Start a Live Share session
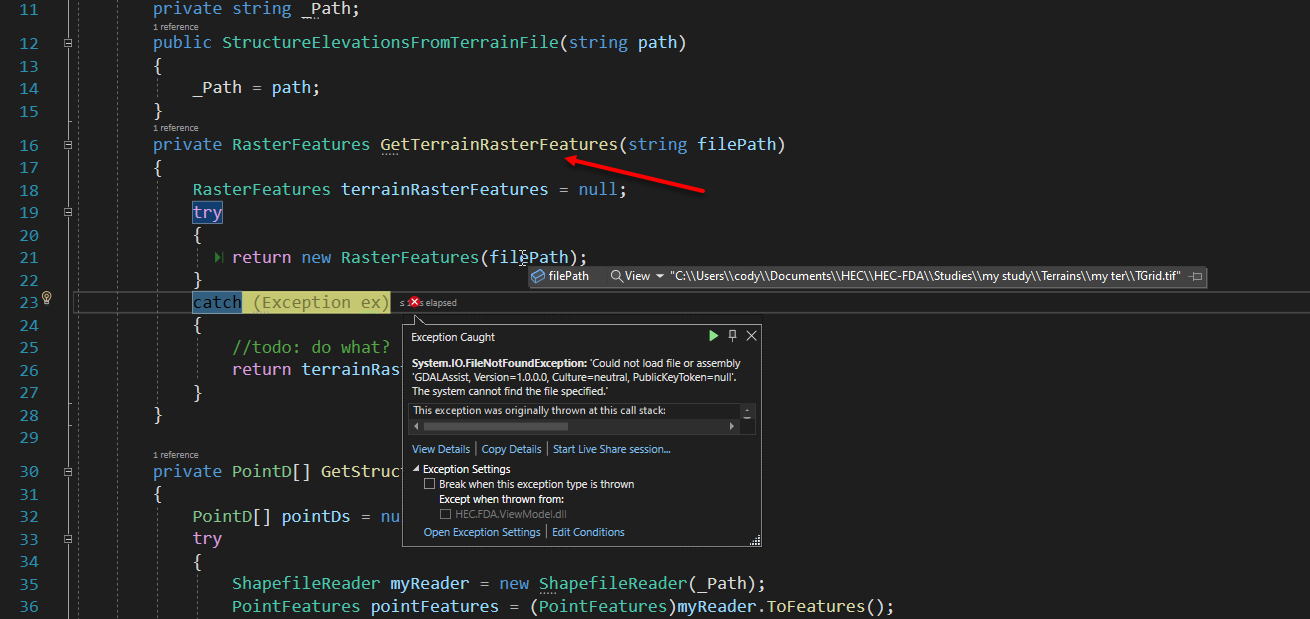 coord(611,449)
